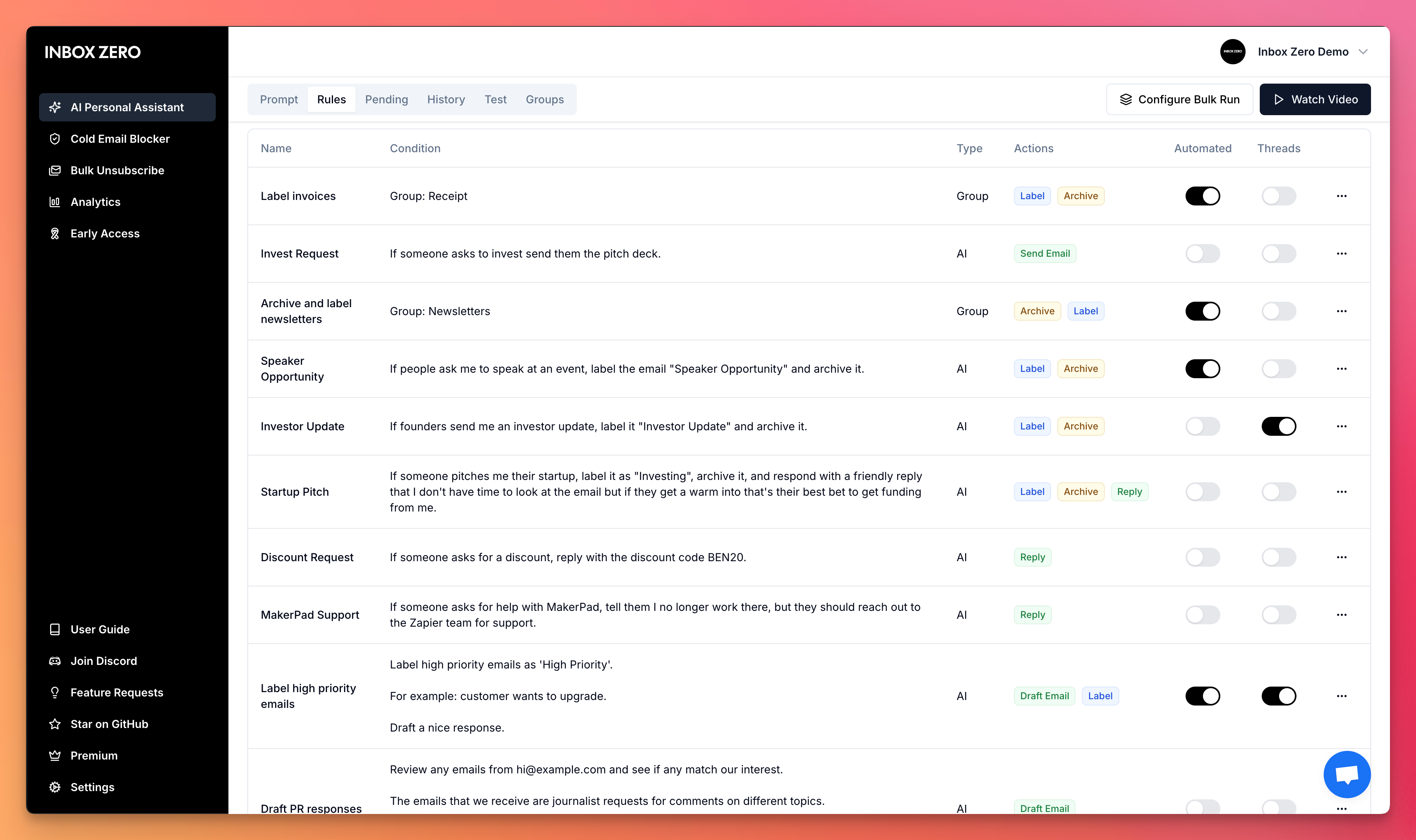Click the Configure Bulk Run button

1179,100
